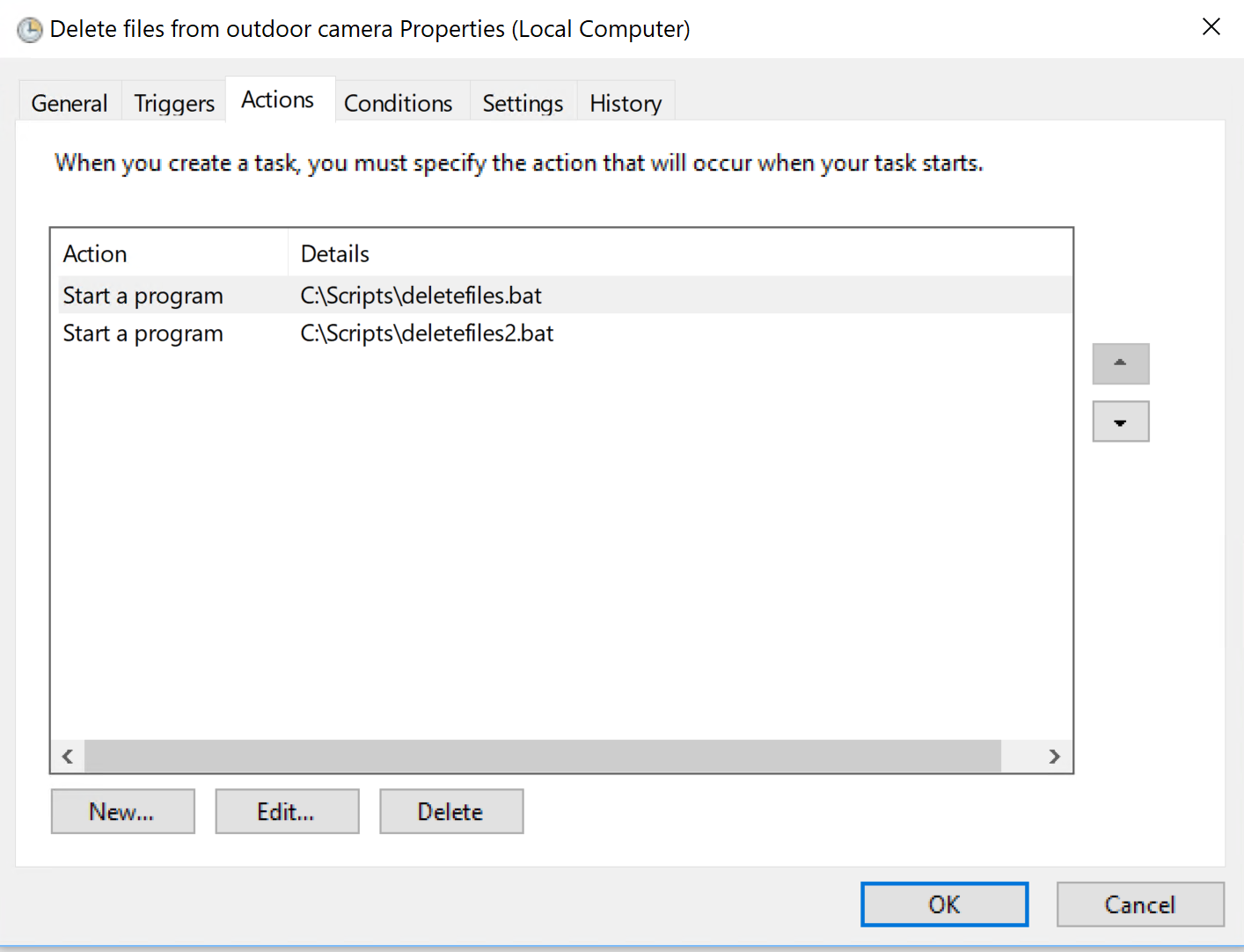Viewport: 1244px width, 952px height.
Task: Go to the Conditions tab
Action: (x=399, y=103)
